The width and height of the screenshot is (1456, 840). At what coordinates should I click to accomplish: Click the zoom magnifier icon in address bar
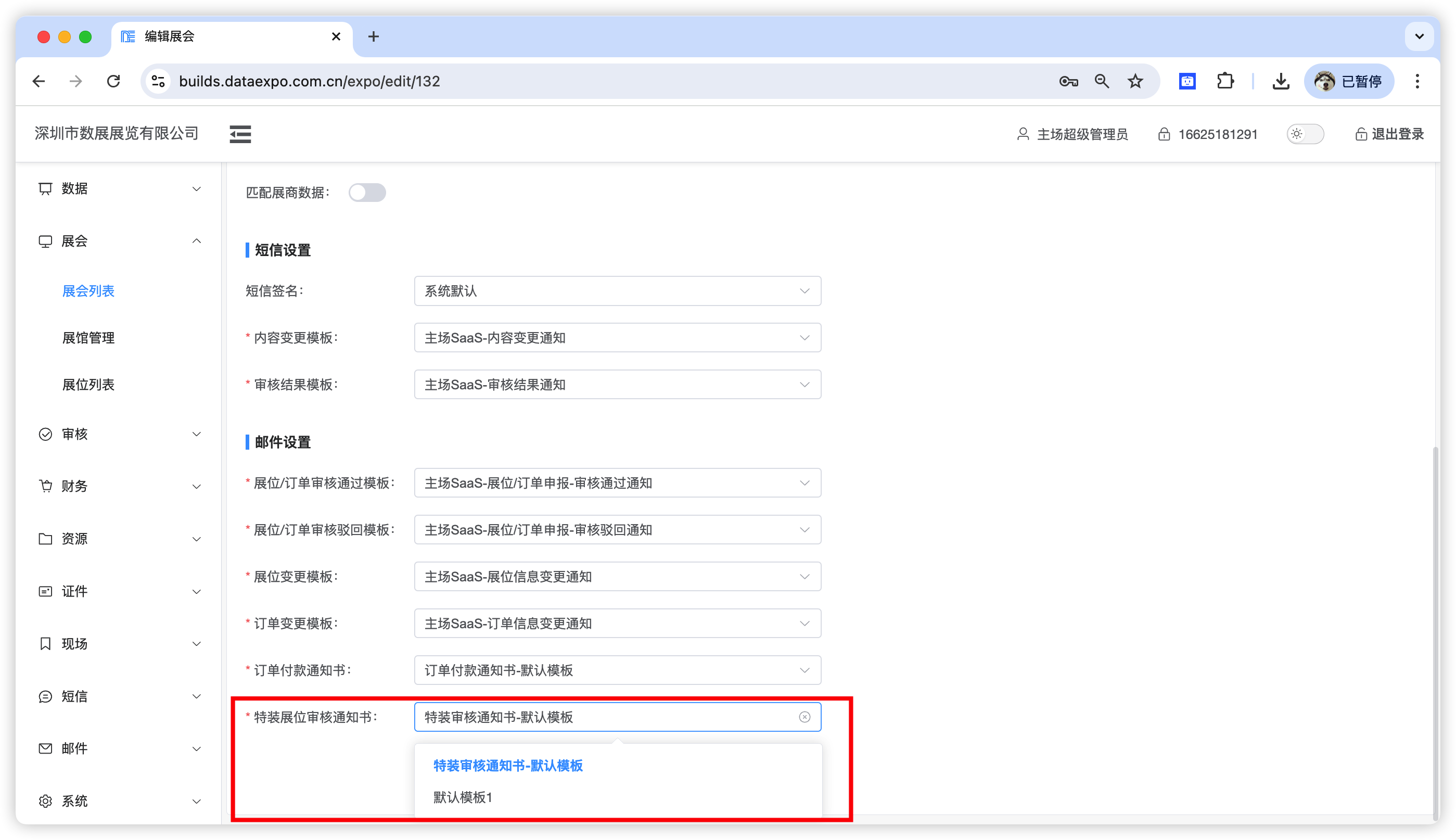pyautogui.click(x=1102, y=81)
